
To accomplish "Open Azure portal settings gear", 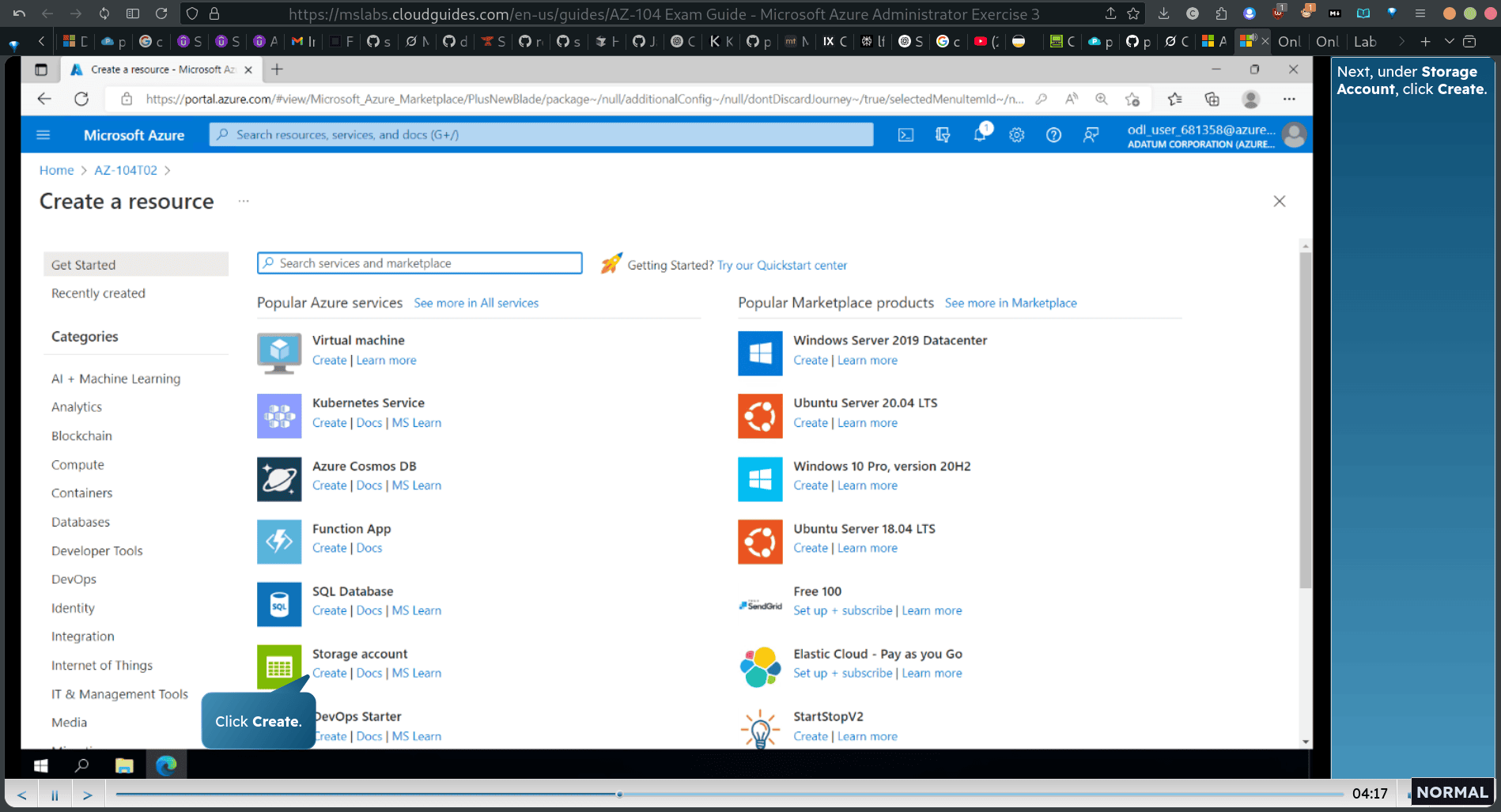I will (x=1017, y=135).
